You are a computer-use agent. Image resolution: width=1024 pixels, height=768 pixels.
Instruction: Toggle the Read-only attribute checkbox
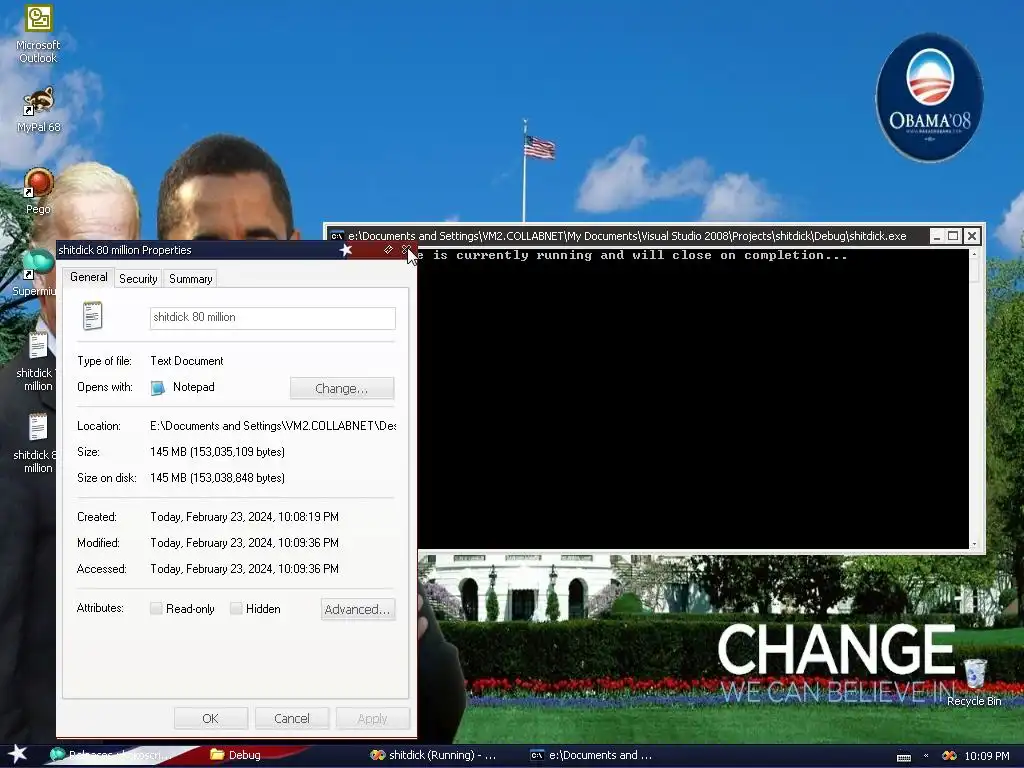[156, 609]
